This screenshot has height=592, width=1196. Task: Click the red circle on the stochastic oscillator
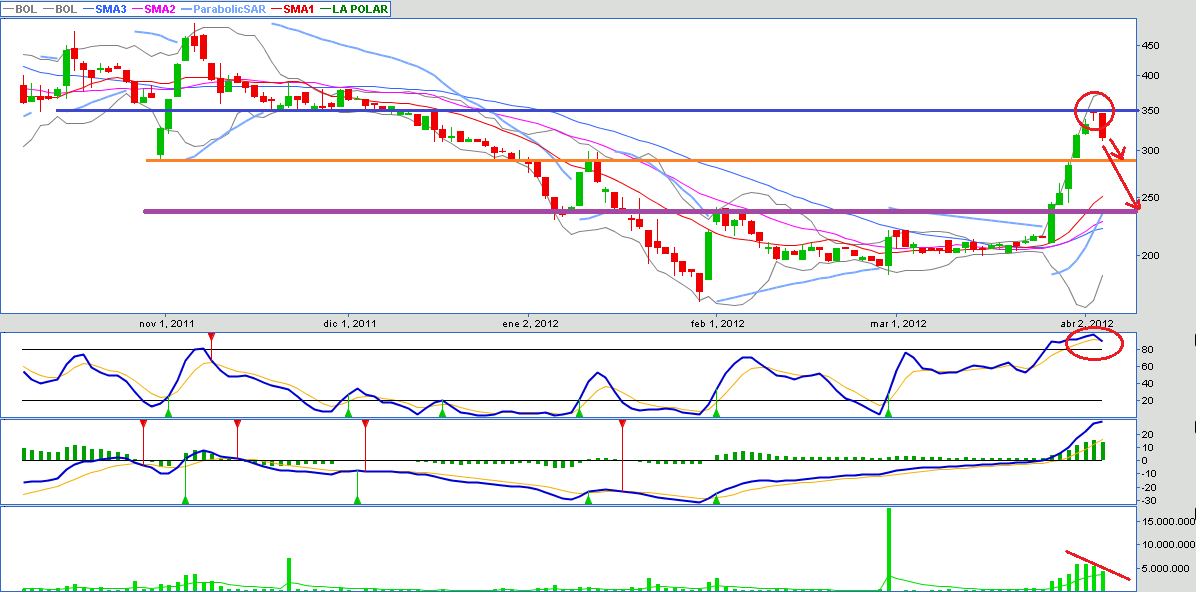[x=1095, y=343]
